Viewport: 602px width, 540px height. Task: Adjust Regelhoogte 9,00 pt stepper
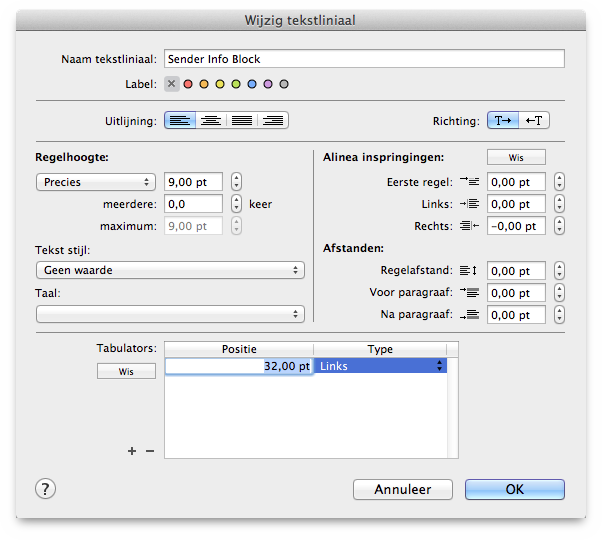[x=236, y=182]
